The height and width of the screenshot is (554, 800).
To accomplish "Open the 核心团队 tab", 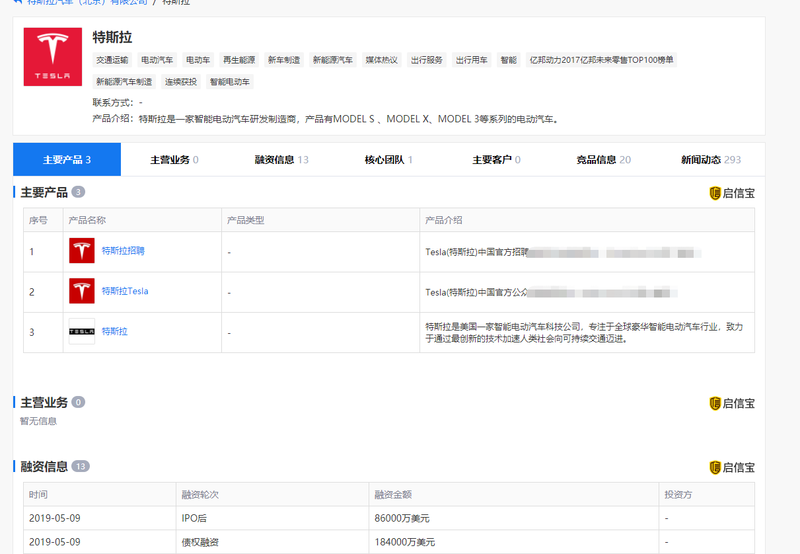I will (x=389, y=160).
